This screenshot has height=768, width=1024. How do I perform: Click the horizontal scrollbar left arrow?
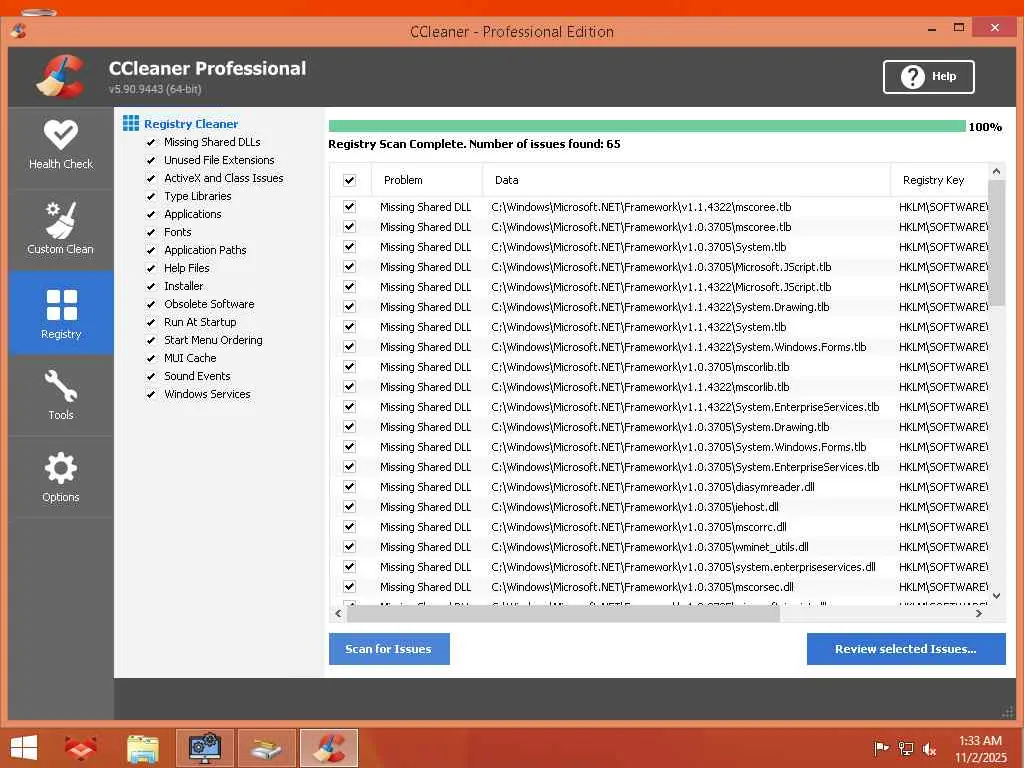[x=338, y=614]
